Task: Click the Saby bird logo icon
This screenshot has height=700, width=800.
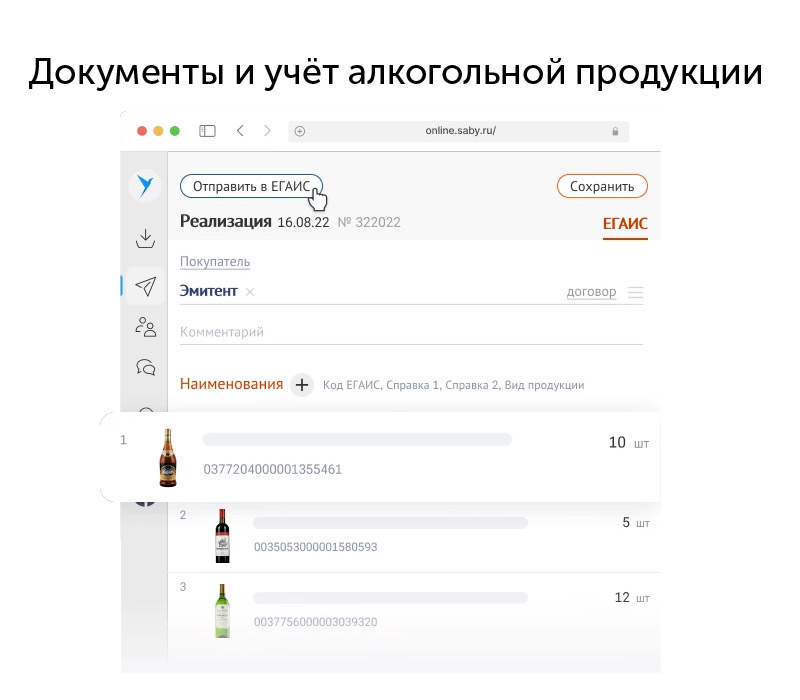Action: point(145,186)
